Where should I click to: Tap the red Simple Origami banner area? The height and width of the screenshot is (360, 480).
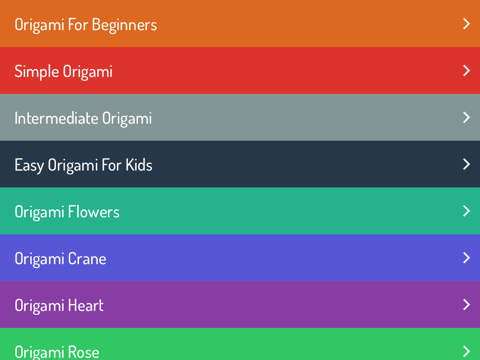click(x=240, y=70)
